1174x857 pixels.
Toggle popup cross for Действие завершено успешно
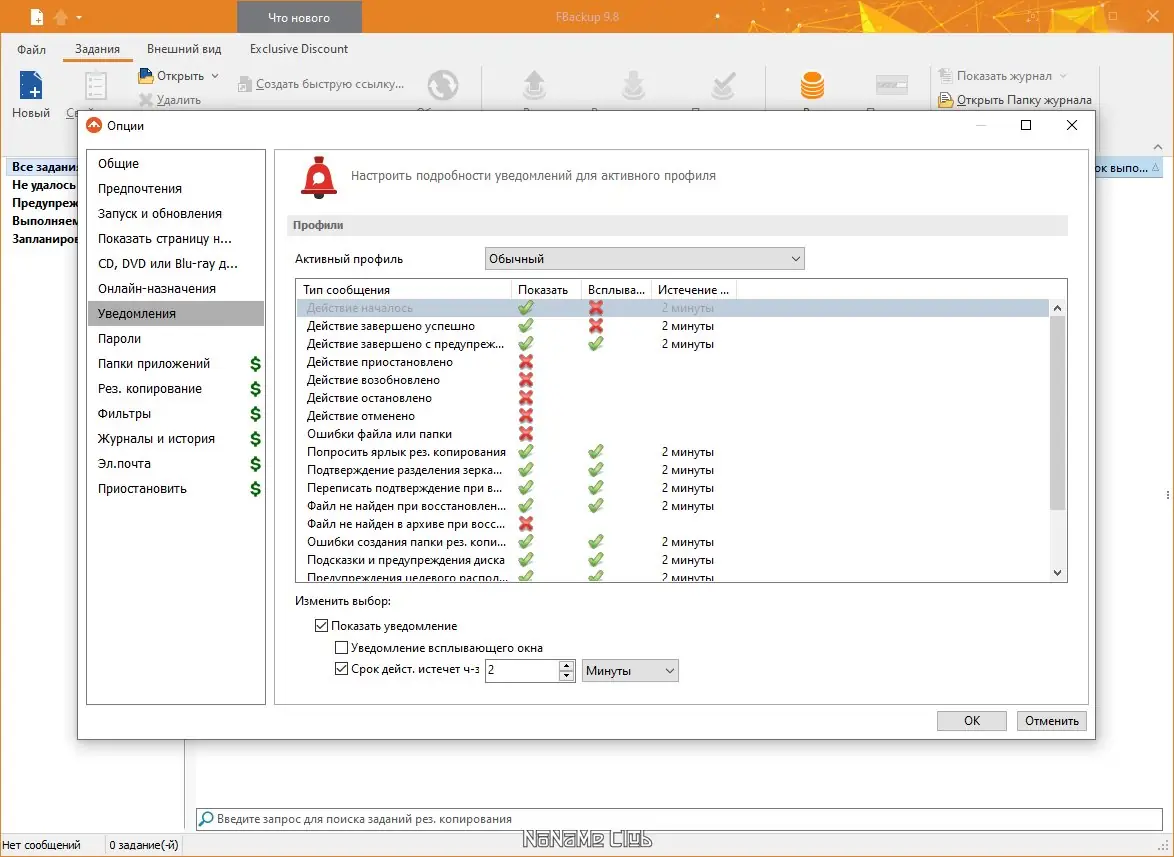coord(596,326)
